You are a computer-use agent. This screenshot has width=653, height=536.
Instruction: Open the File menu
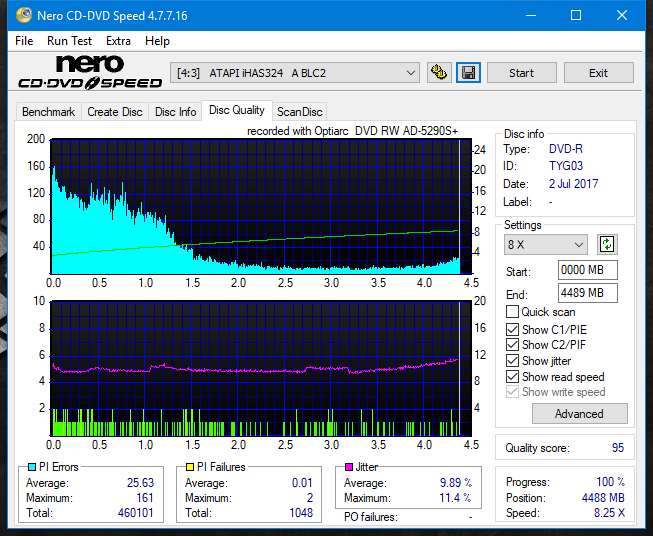[24, 41]
